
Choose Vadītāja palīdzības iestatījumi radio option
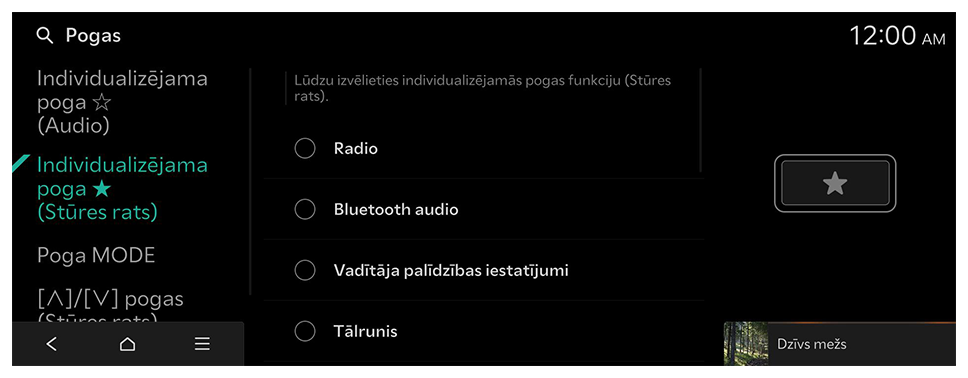click(x=305, y=271)
